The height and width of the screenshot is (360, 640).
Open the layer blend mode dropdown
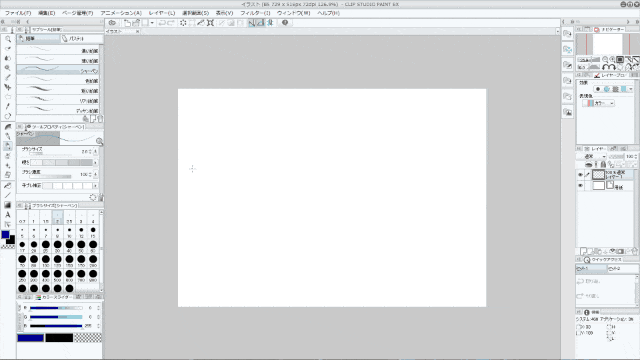pos(592,157)
